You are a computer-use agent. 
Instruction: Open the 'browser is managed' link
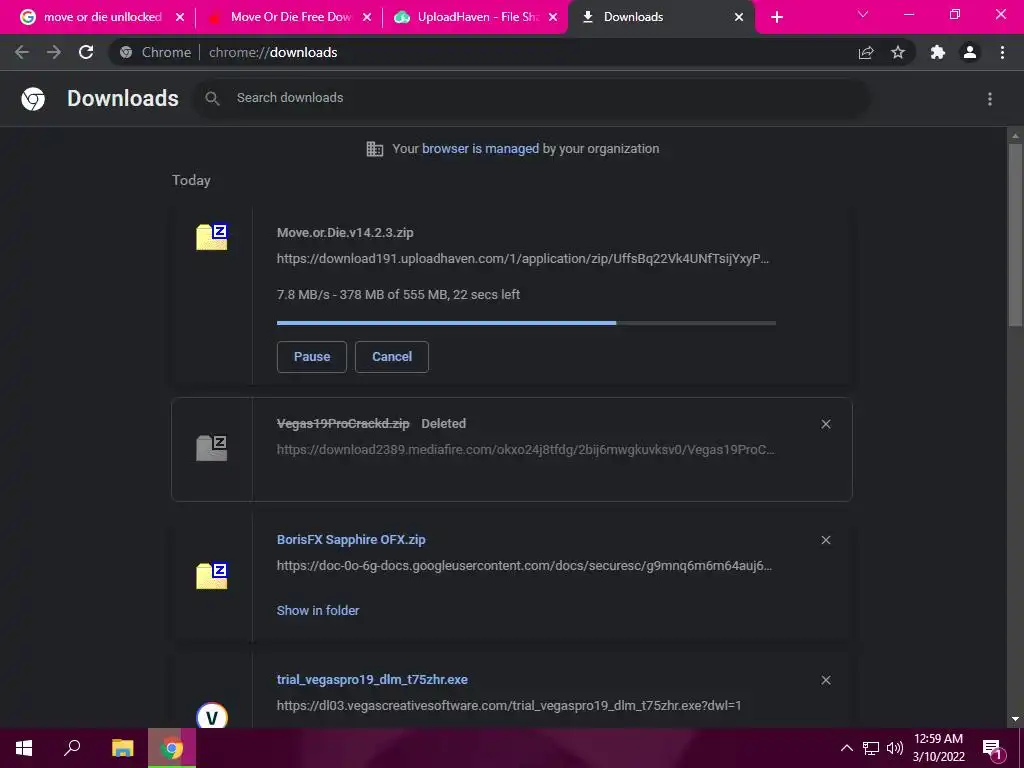(x=480, y=149)
